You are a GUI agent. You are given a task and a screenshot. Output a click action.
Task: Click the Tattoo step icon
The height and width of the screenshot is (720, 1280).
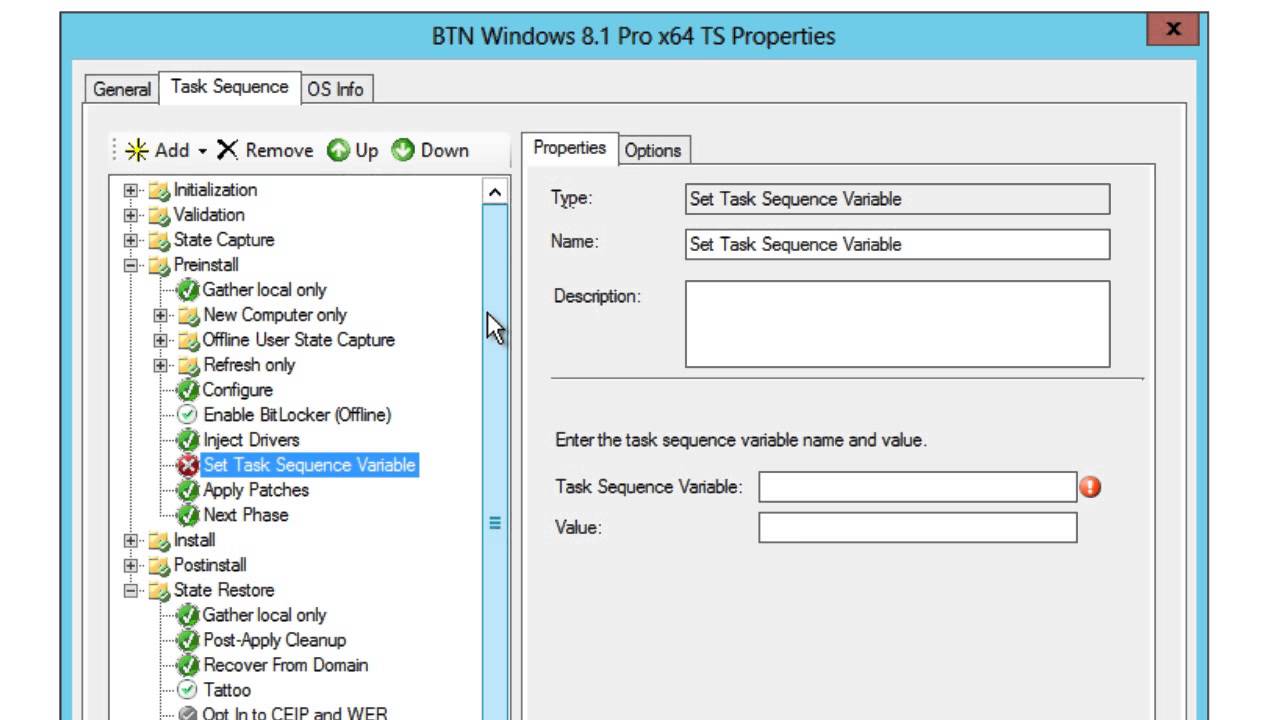pos(188,690)
